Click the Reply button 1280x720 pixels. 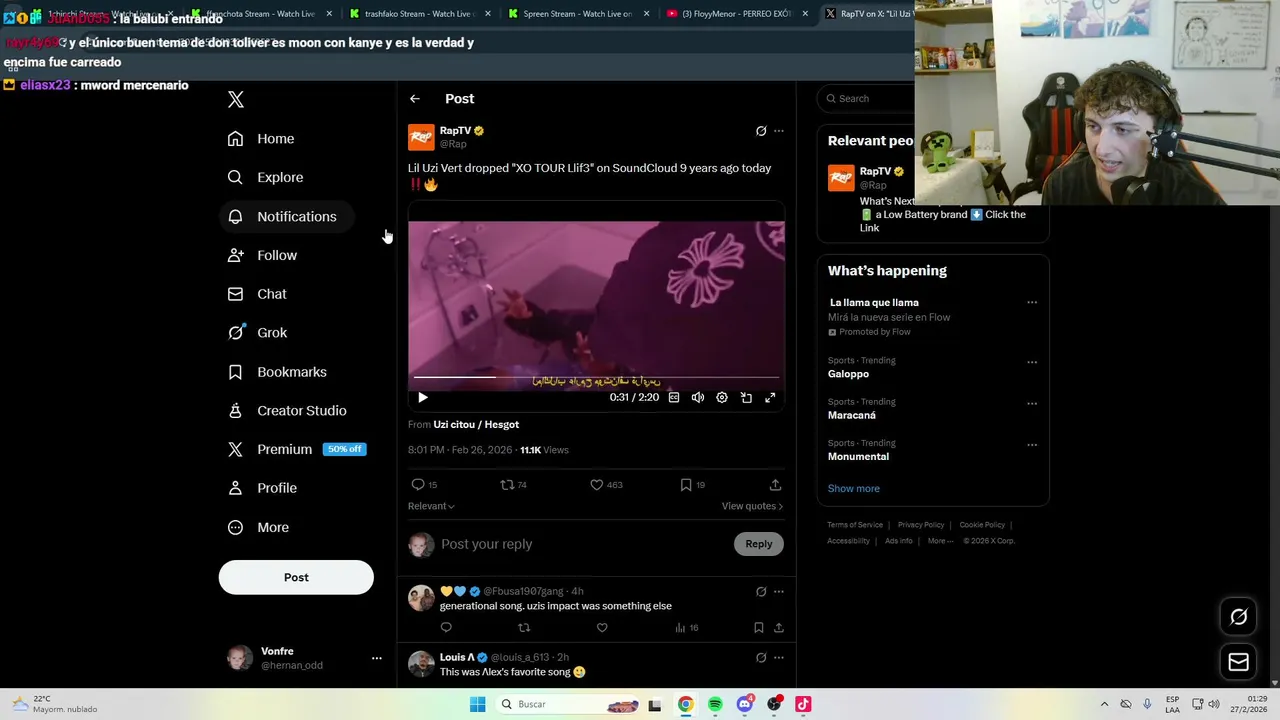click(x=759, y=544)
